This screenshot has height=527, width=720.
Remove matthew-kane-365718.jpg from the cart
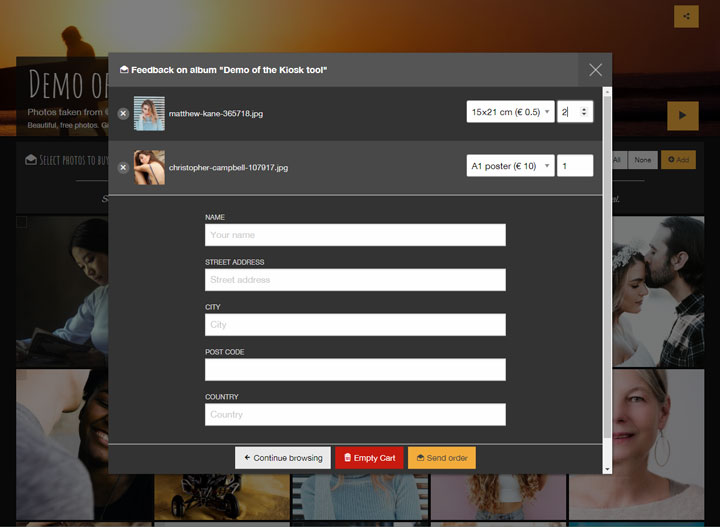(123, 113)
